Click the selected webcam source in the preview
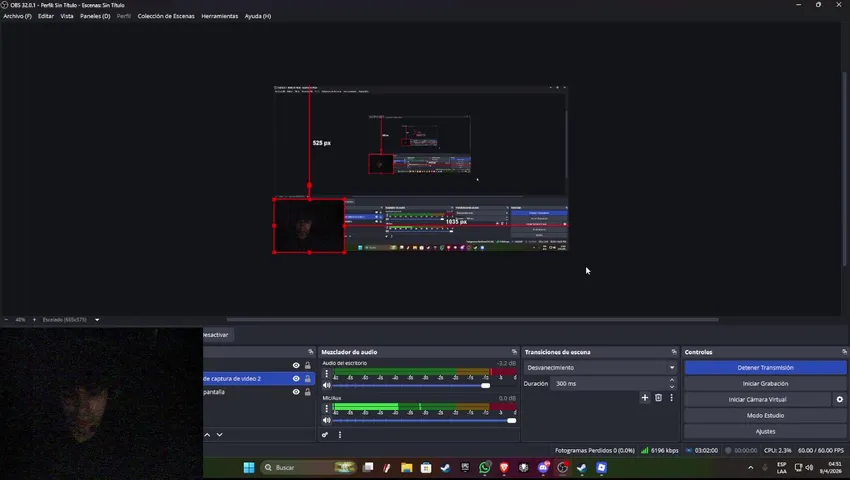This screenshot has height=480, width=850. click(309, 226)
